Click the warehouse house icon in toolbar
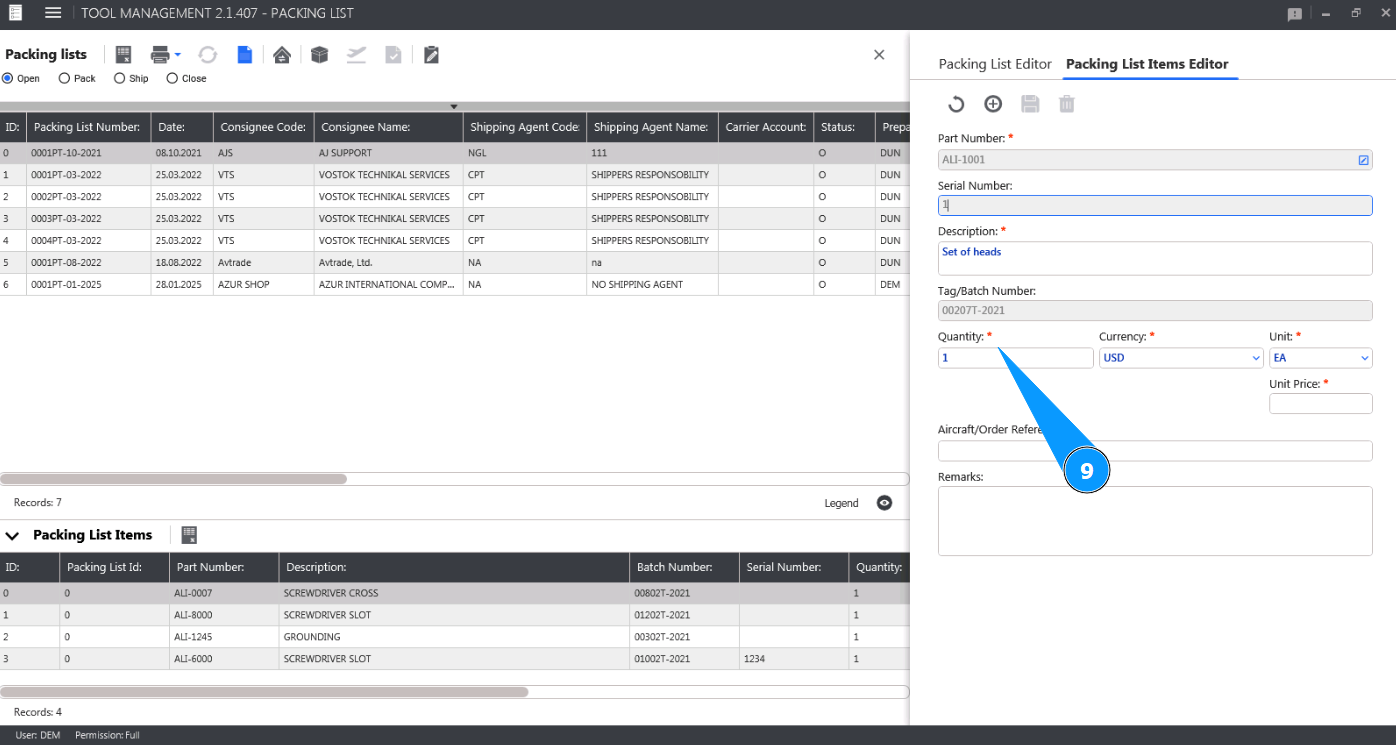Image resolution: width=1396 pixels, height=746 pixels. pyautogui.click(x=282, y=55)
